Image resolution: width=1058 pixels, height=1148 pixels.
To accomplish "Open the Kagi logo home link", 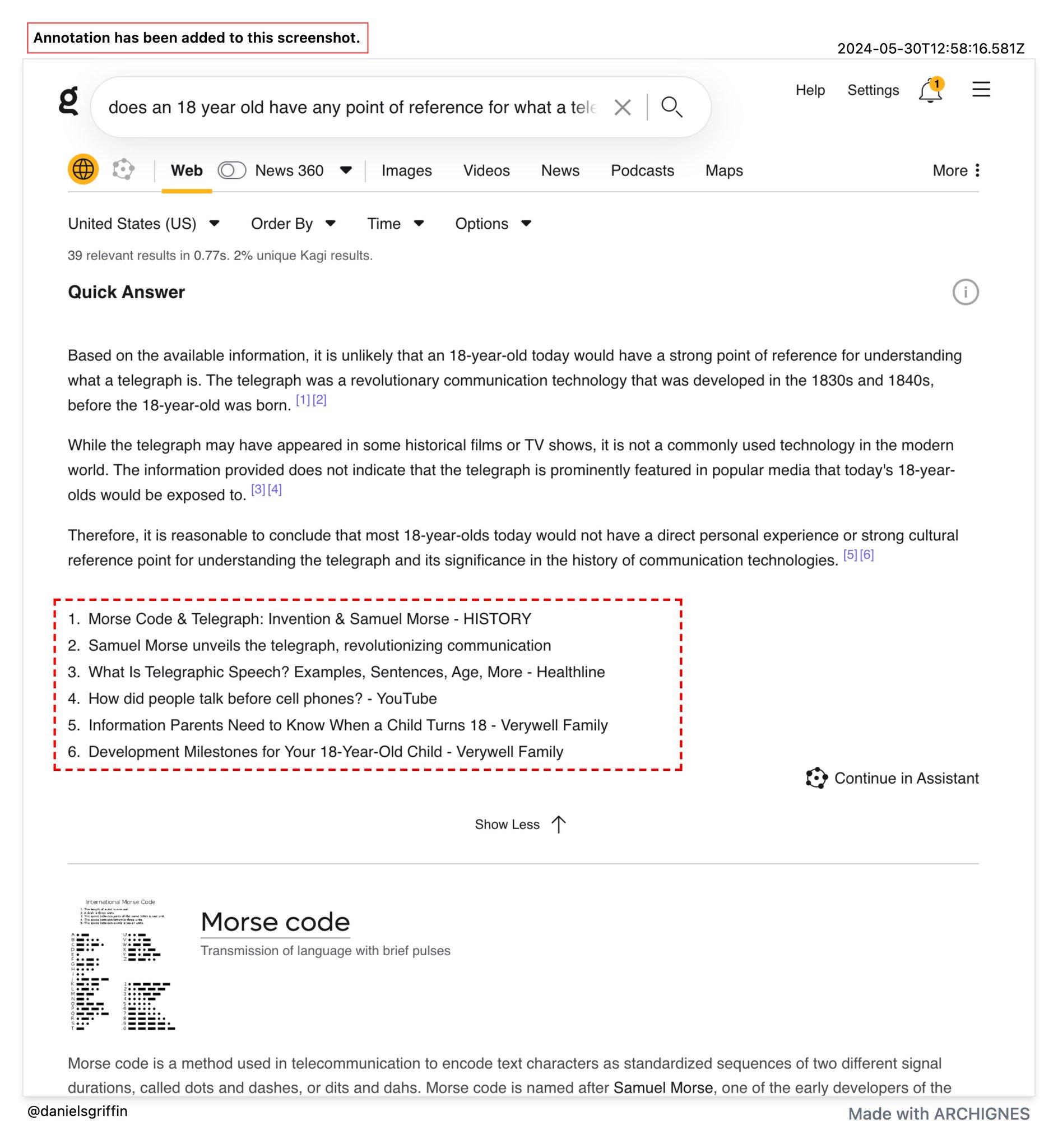I will pyautogui.click(x=69, y=101).
